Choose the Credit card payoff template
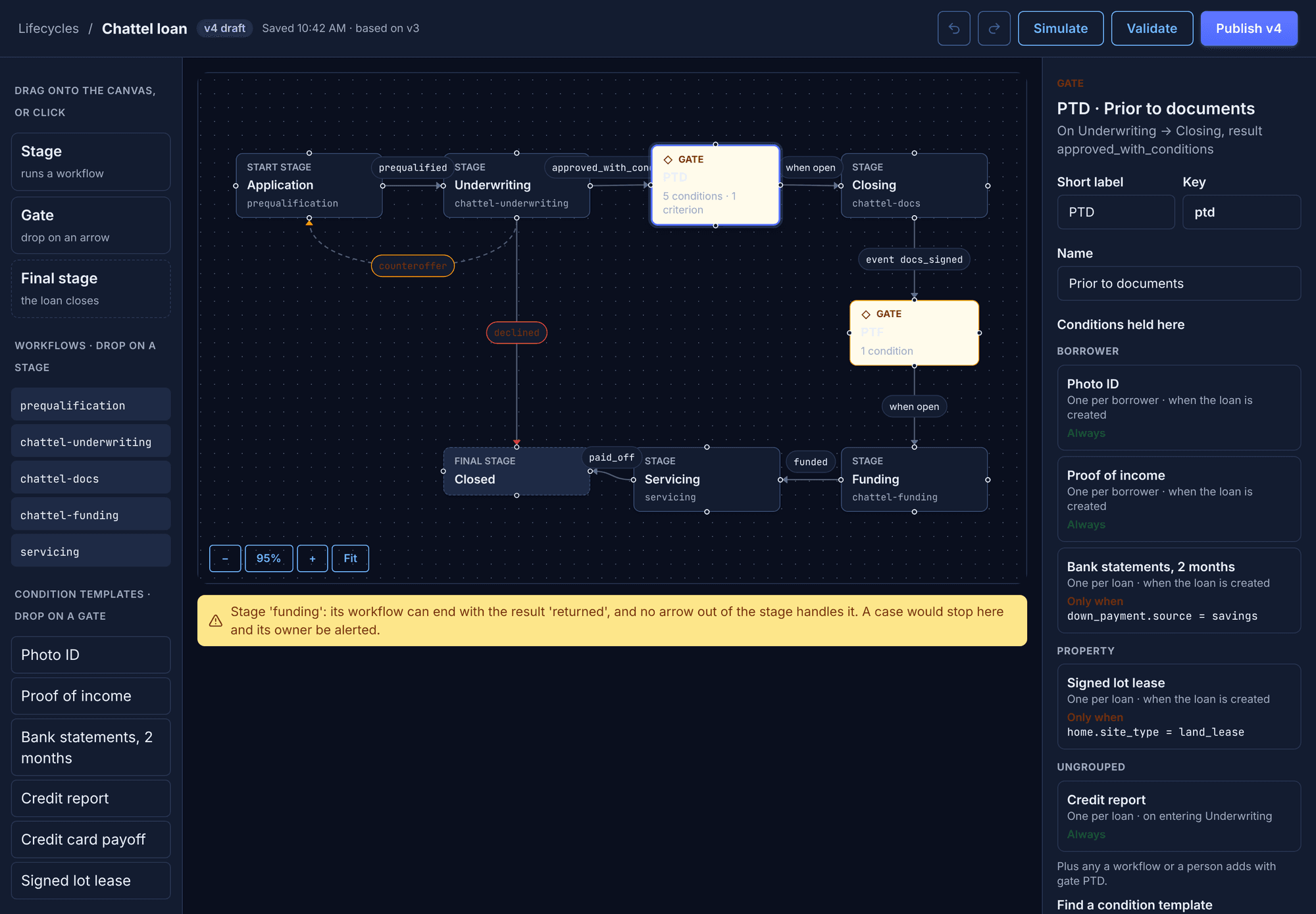Screen dimensions: 1316x914 (x=91, y=840)
